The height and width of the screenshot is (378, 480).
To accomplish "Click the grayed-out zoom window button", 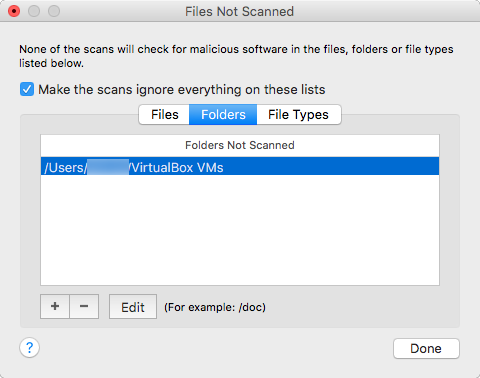I will [x=54, y=11].
